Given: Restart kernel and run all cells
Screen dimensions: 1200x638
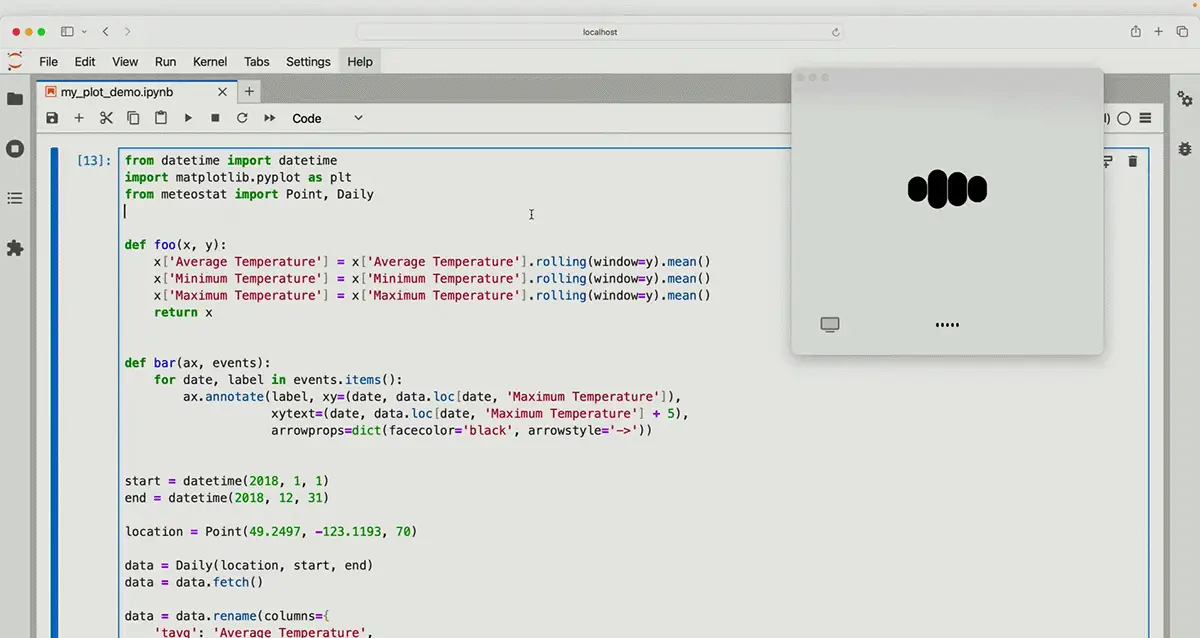Looking at the screenshot, I should point(269,118).
